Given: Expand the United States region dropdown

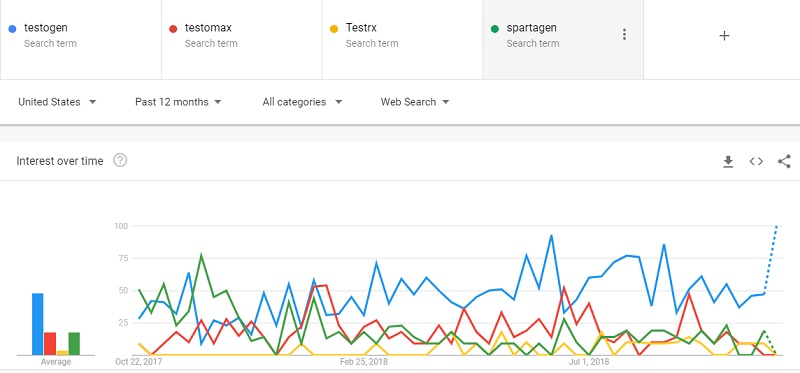Looking at the screenshot, I should click(57, 102).
